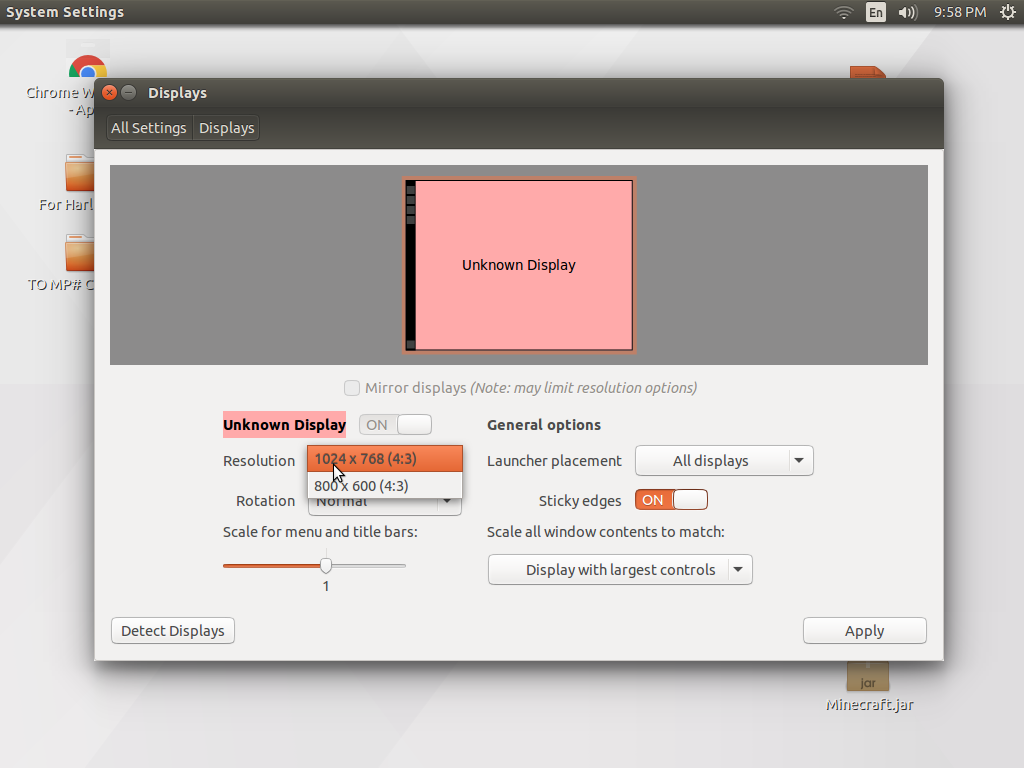
Task: Go back to All Settings
Action: coord(149,128)
